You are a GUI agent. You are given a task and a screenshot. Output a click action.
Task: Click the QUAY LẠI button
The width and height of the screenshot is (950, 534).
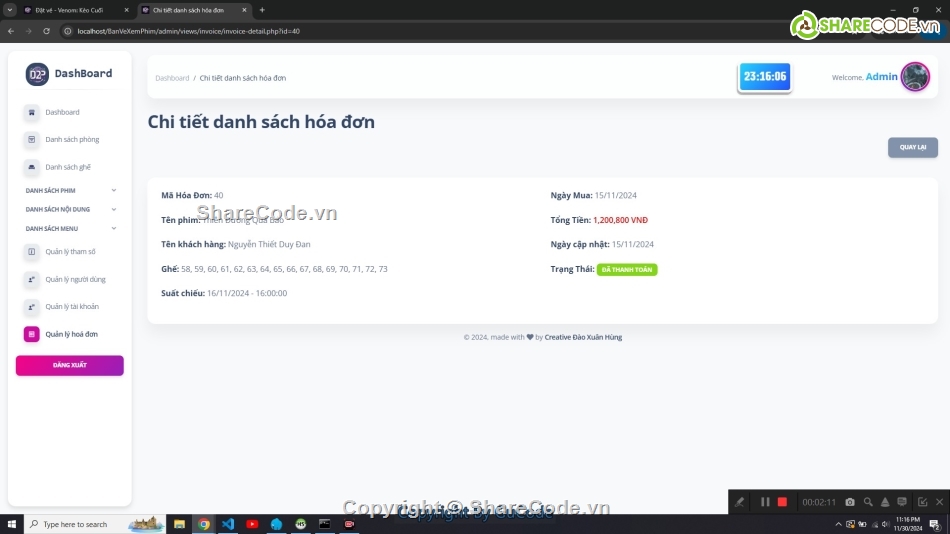pyautogui.click(x=912, y=147)
